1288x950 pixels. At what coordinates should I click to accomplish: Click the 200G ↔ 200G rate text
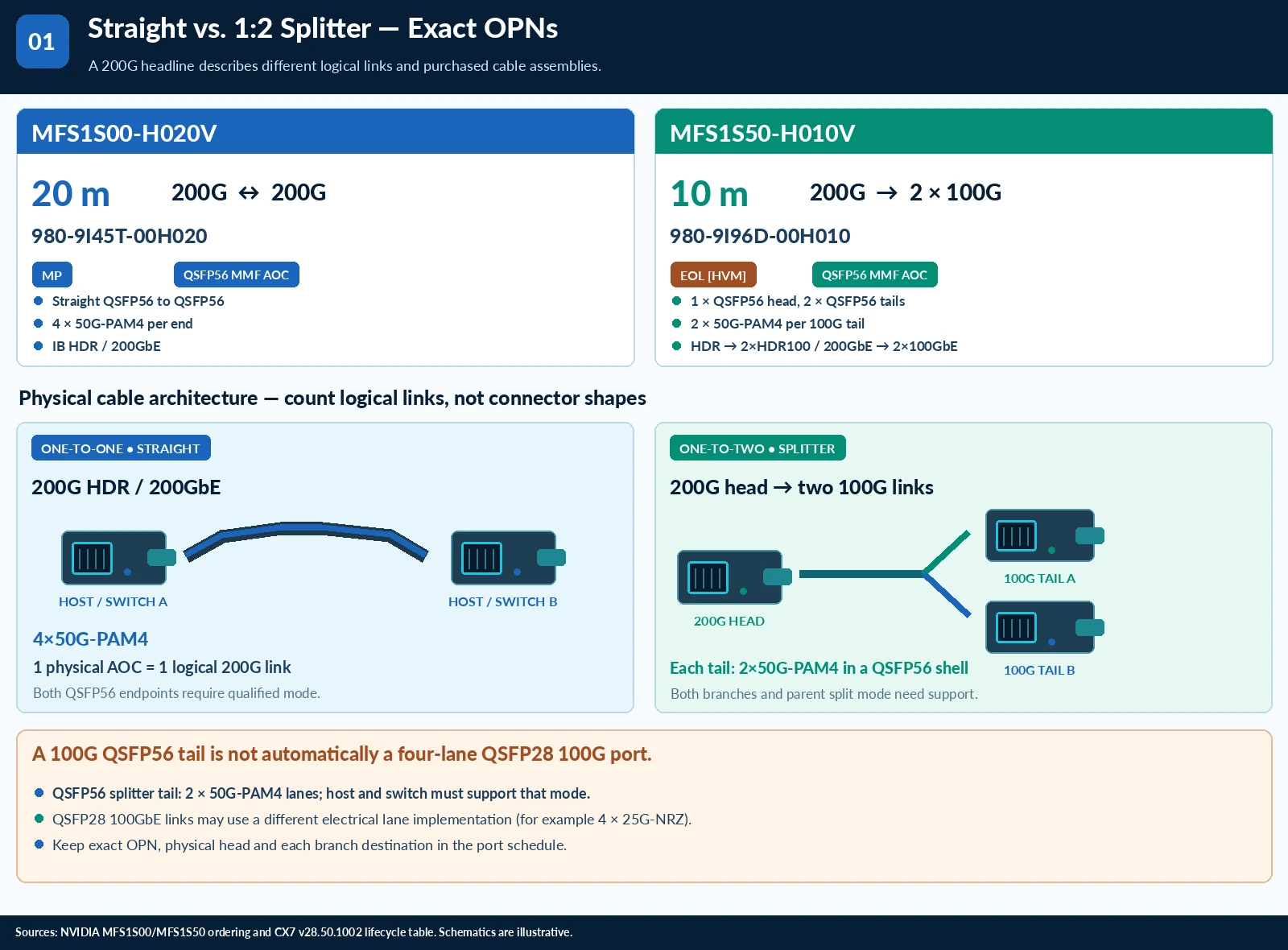249,192
